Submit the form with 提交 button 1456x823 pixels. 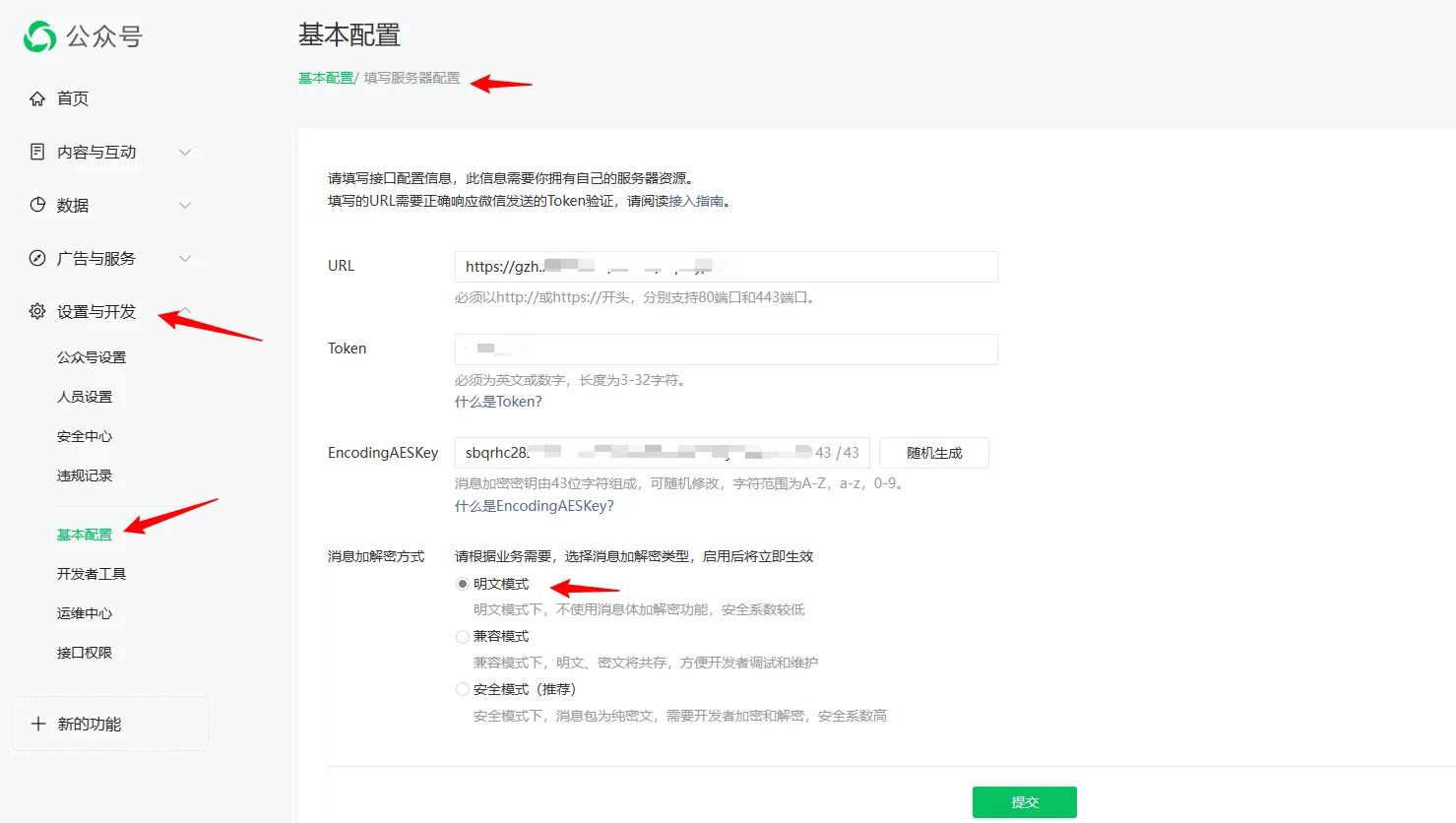pyautogui.click(x=1024, y=801)
